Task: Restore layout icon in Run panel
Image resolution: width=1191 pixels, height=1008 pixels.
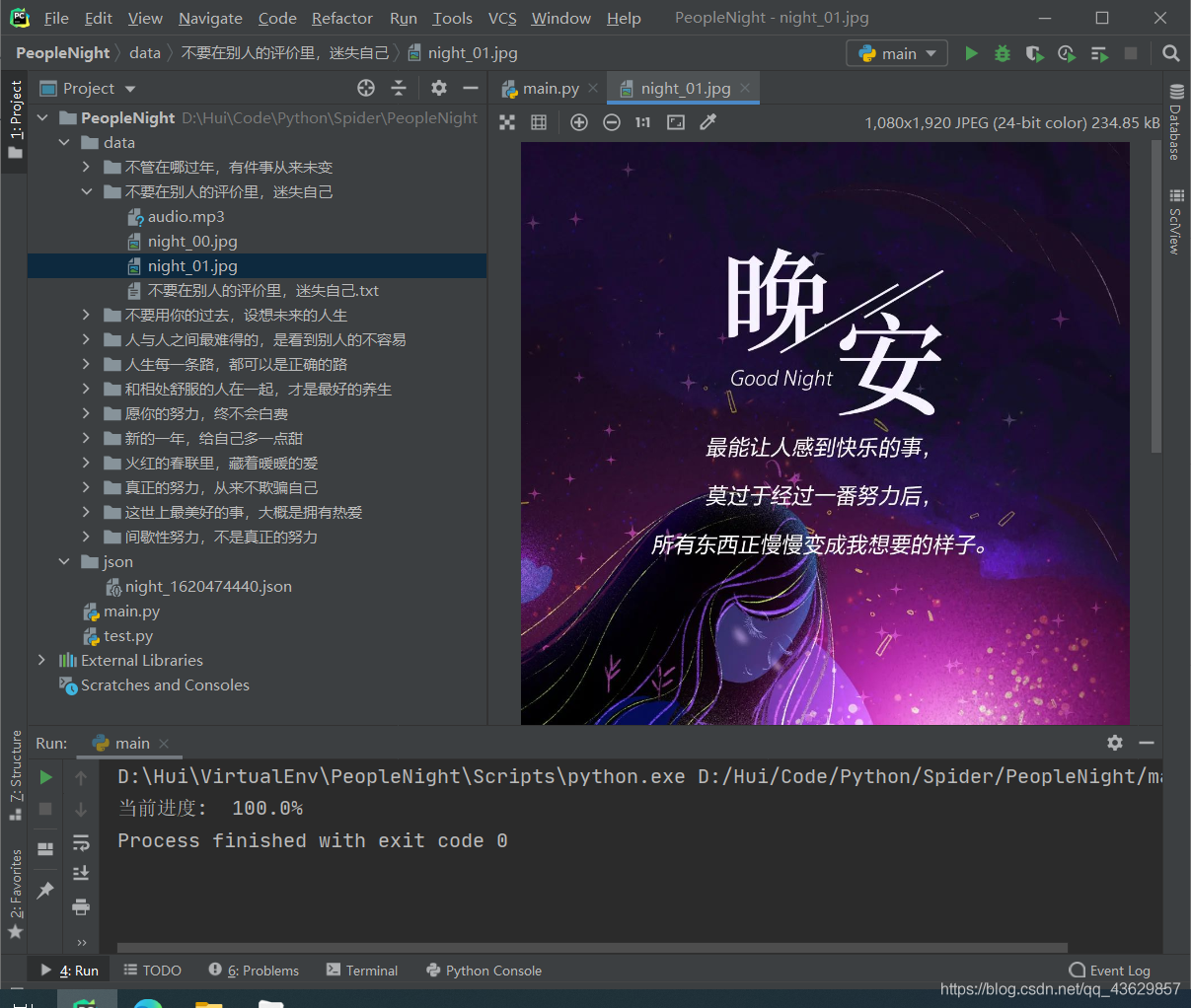Action: (x=45, y=848)
